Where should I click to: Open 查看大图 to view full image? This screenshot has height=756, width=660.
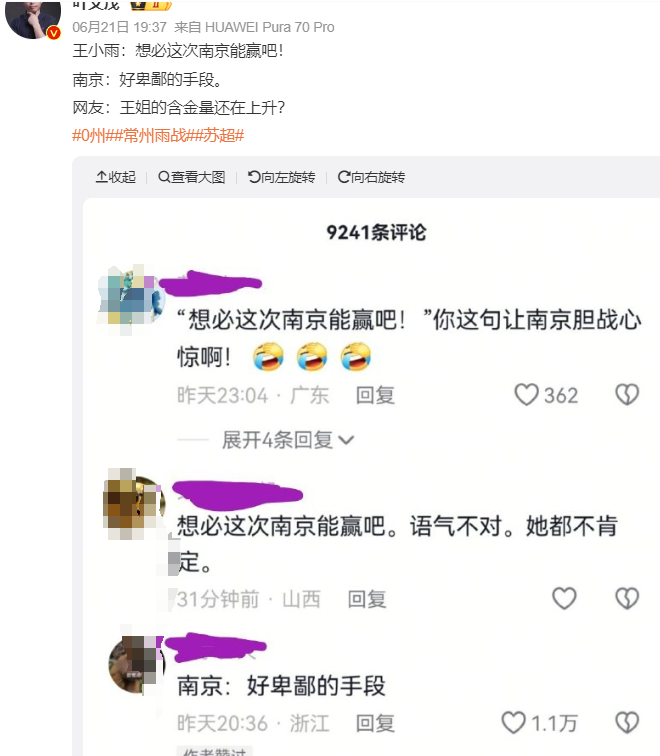[192, 177]
